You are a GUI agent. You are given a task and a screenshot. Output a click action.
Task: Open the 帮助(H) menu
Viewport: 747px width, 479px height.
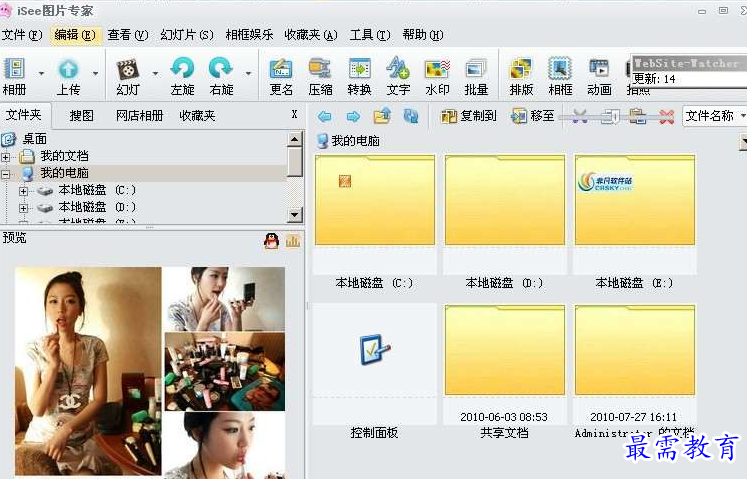point(423,35)
